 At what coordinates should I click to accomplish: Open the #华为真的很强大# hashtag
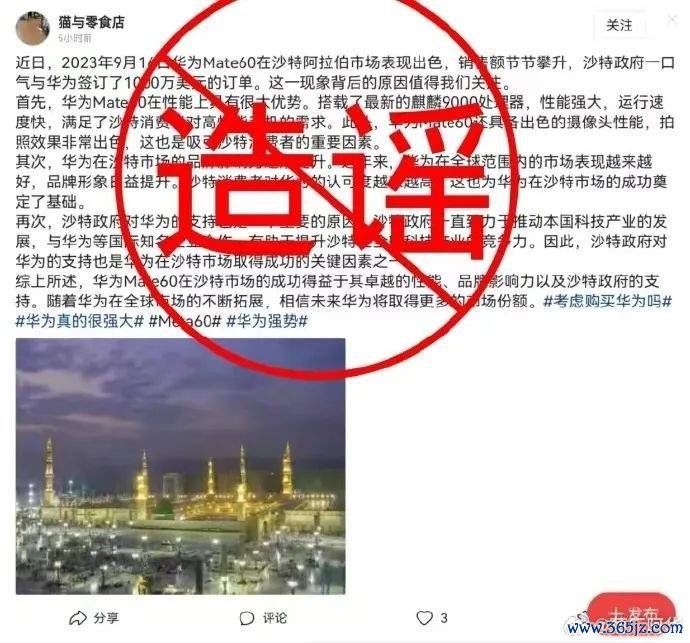(80, 321)
